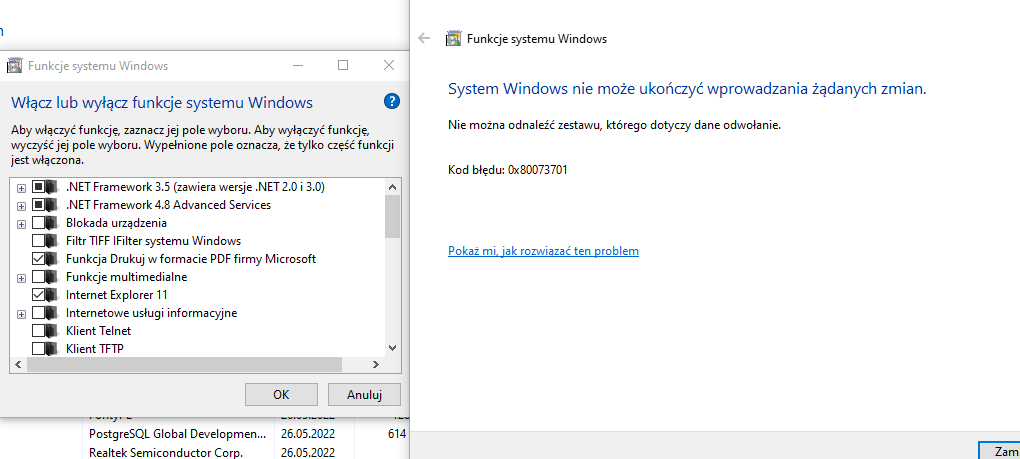
Task: Enable the Filtr TIFF IFilter checkbox
Action: tap(38, 241)
